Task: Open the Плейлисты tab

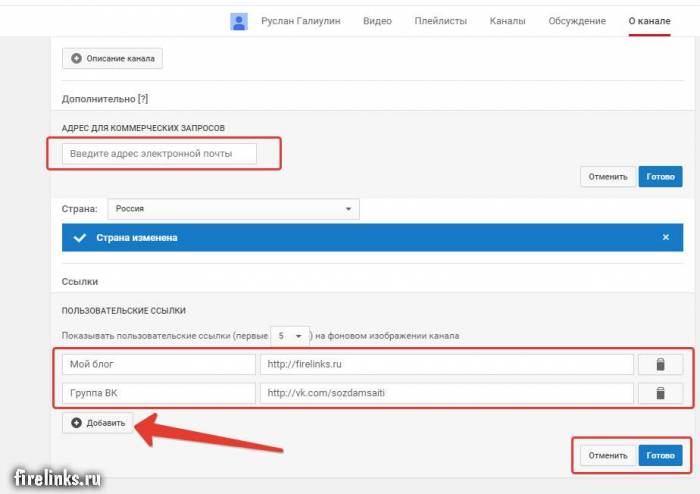Action: (x=441, y=21)
